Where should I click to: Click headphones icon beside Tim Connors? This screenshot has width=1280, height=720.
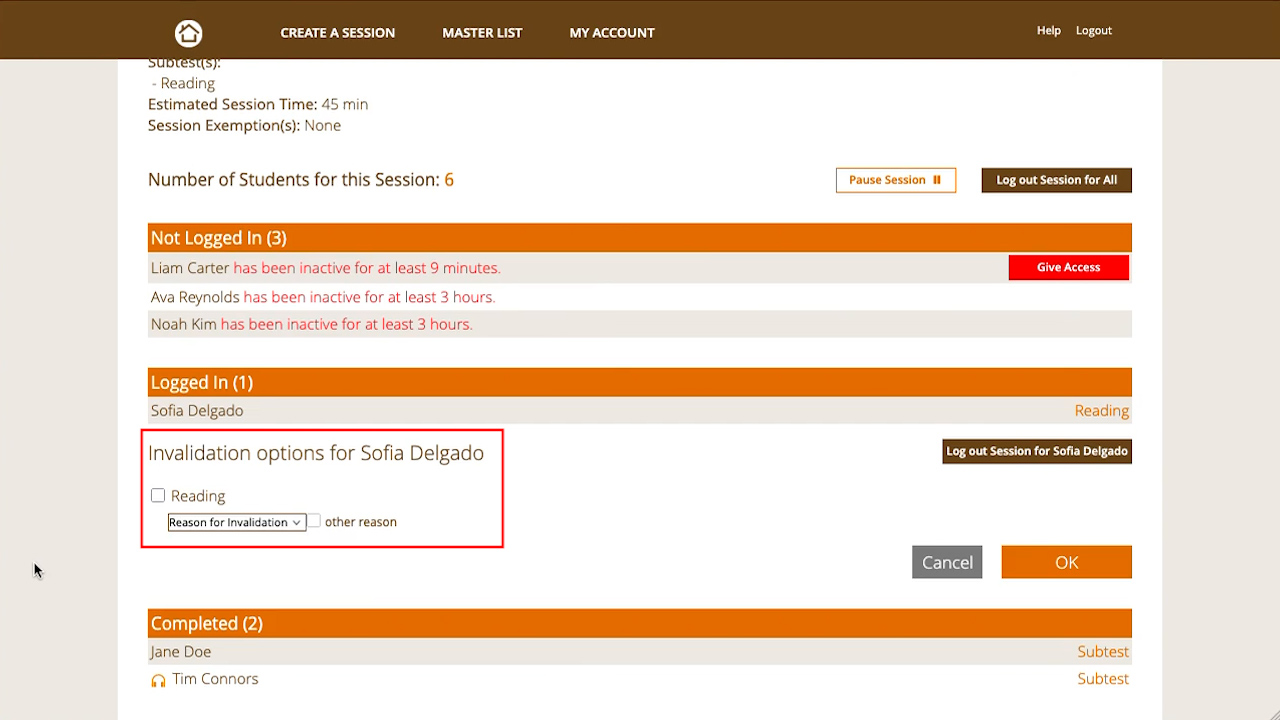(x=158, y=680)
